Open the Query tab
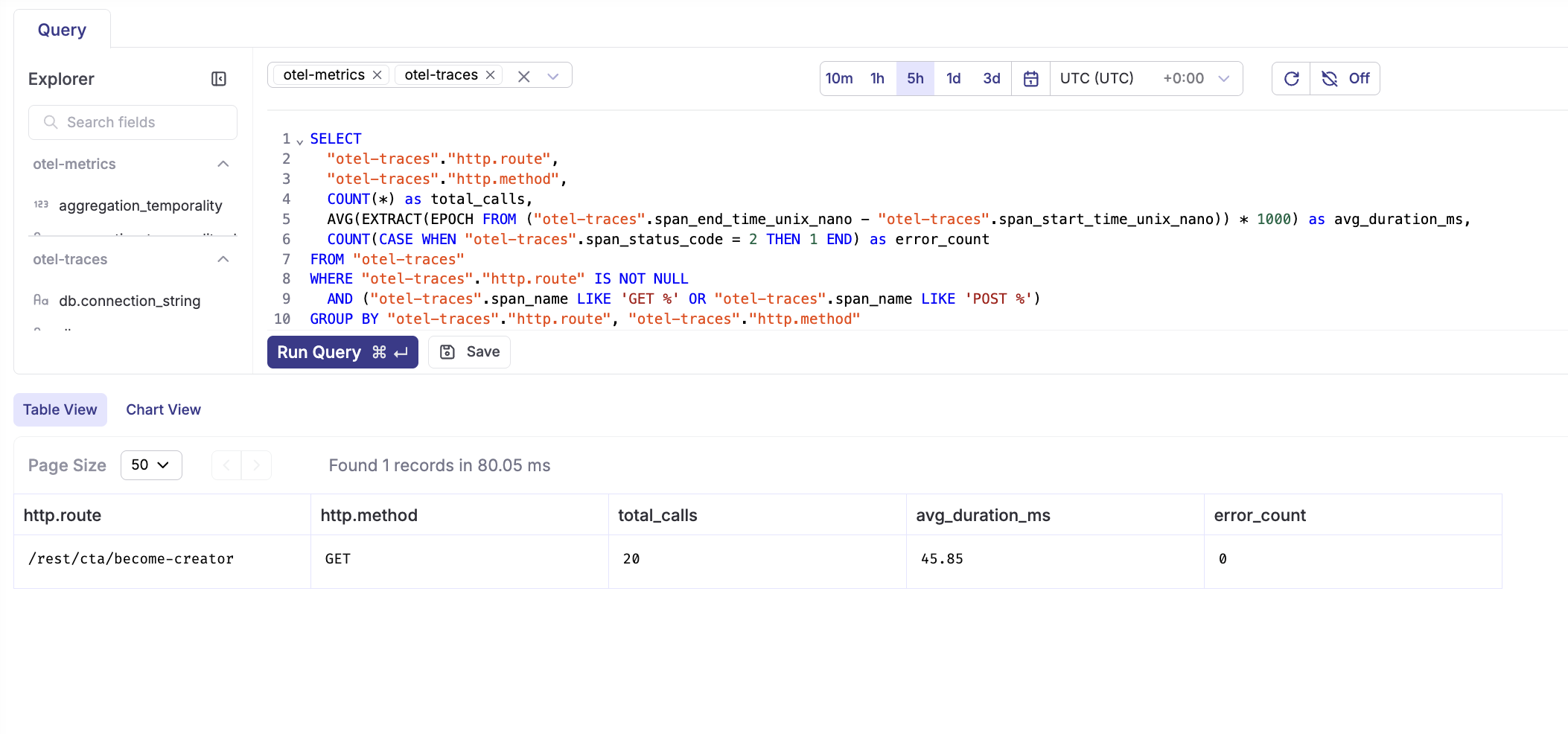This screenshot has height=734, width=1568. pyautogui.click(x=62, y=30)
